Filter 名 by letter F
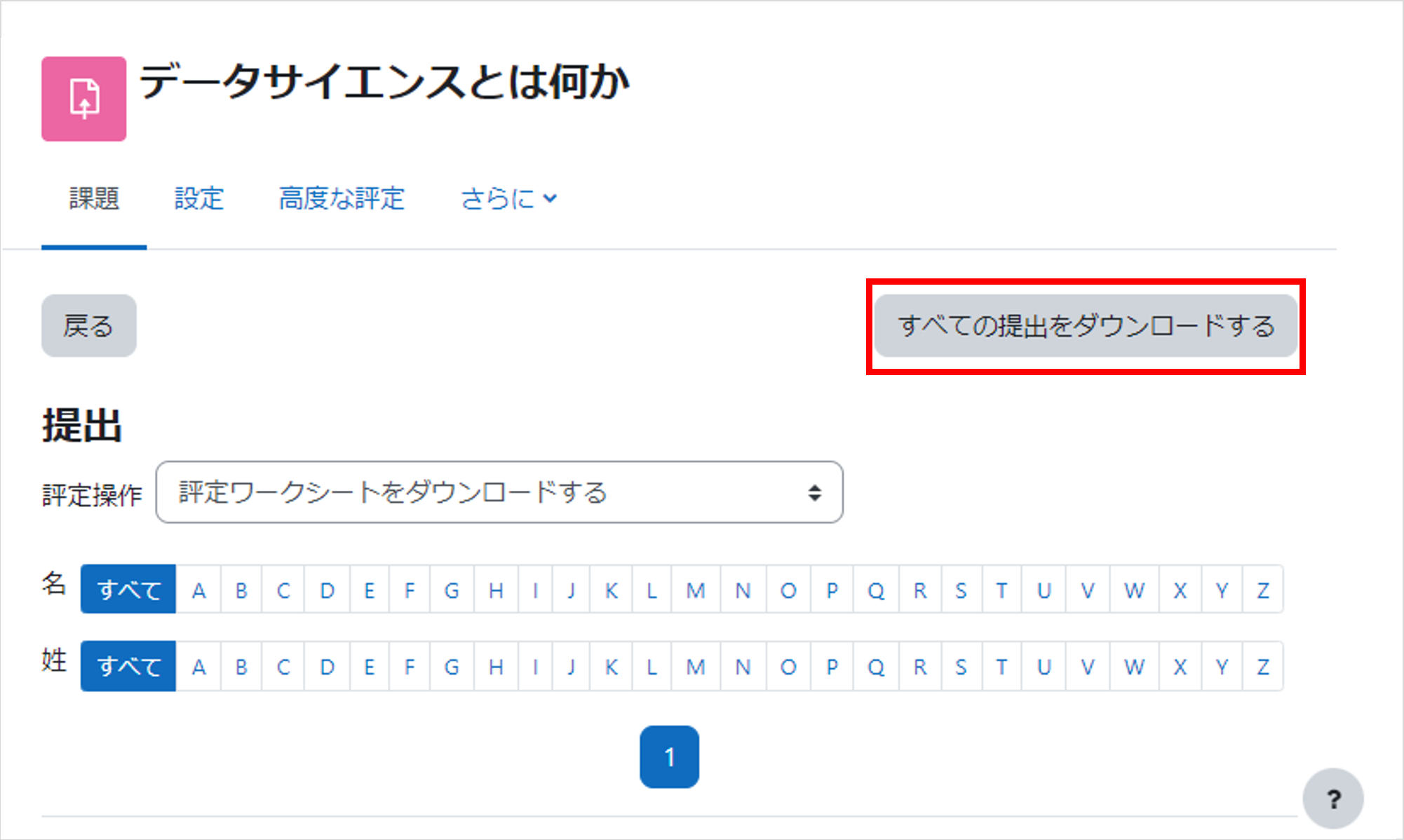 point(410,589)
